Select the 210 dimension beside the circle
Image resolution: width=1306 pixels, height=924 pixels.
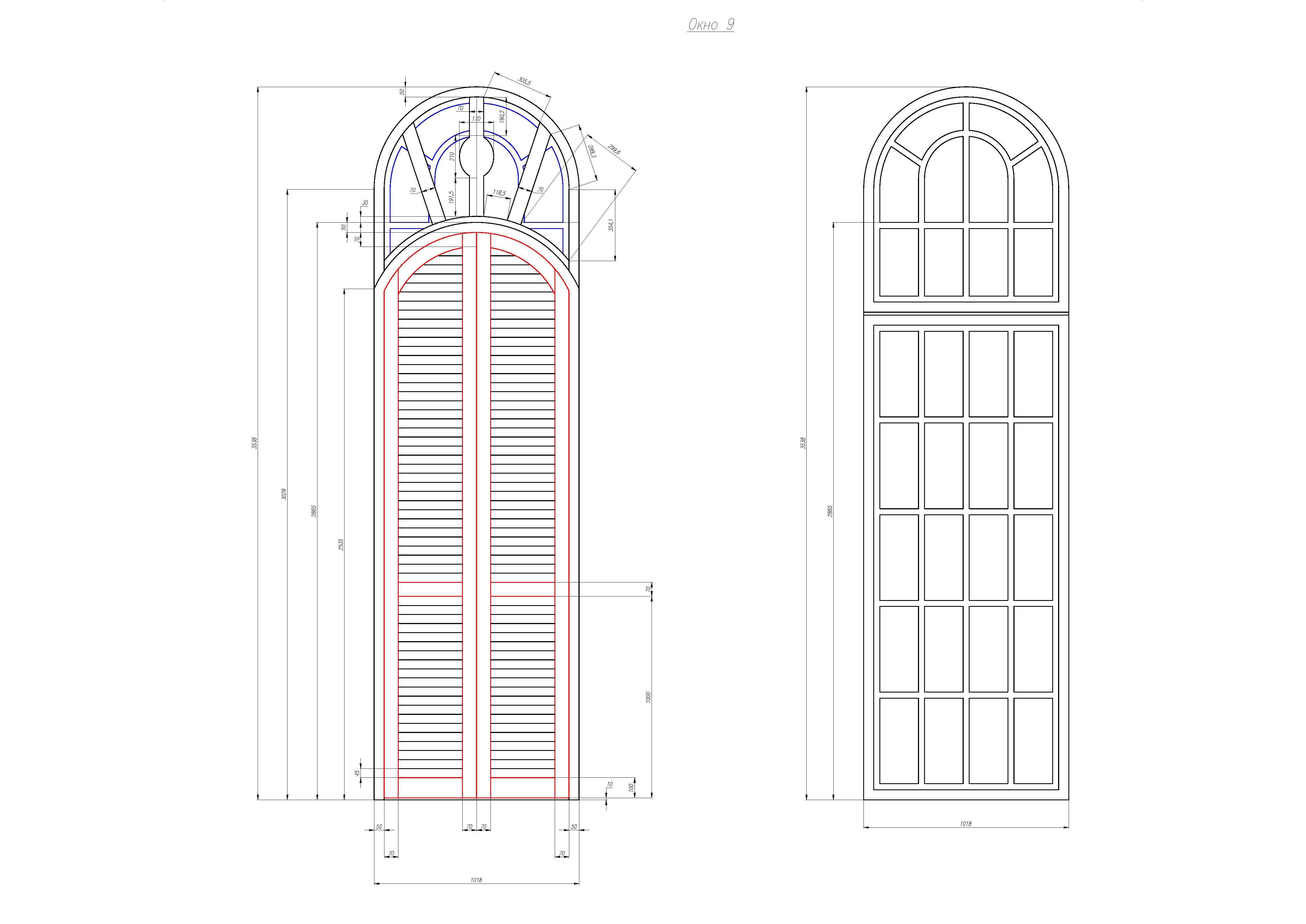point(452,156)
